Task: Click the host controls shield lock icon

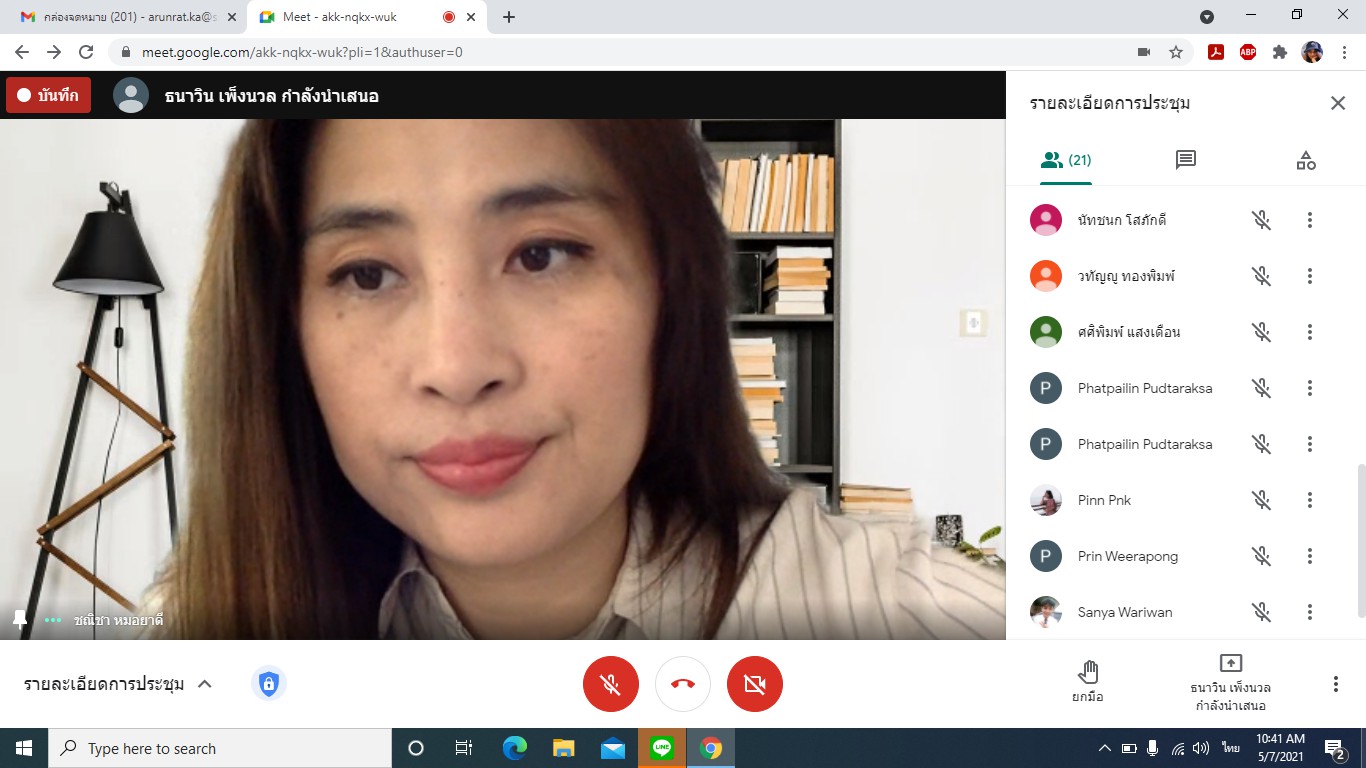Action: (x=268, y=684)
